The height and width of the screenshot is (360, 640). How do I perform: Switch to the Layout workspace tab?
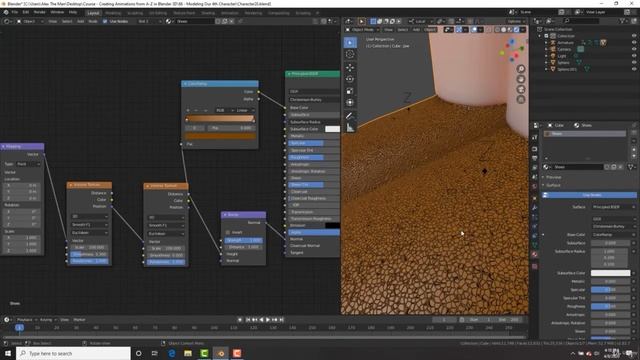pyautogui.click(x=93, y=13)
